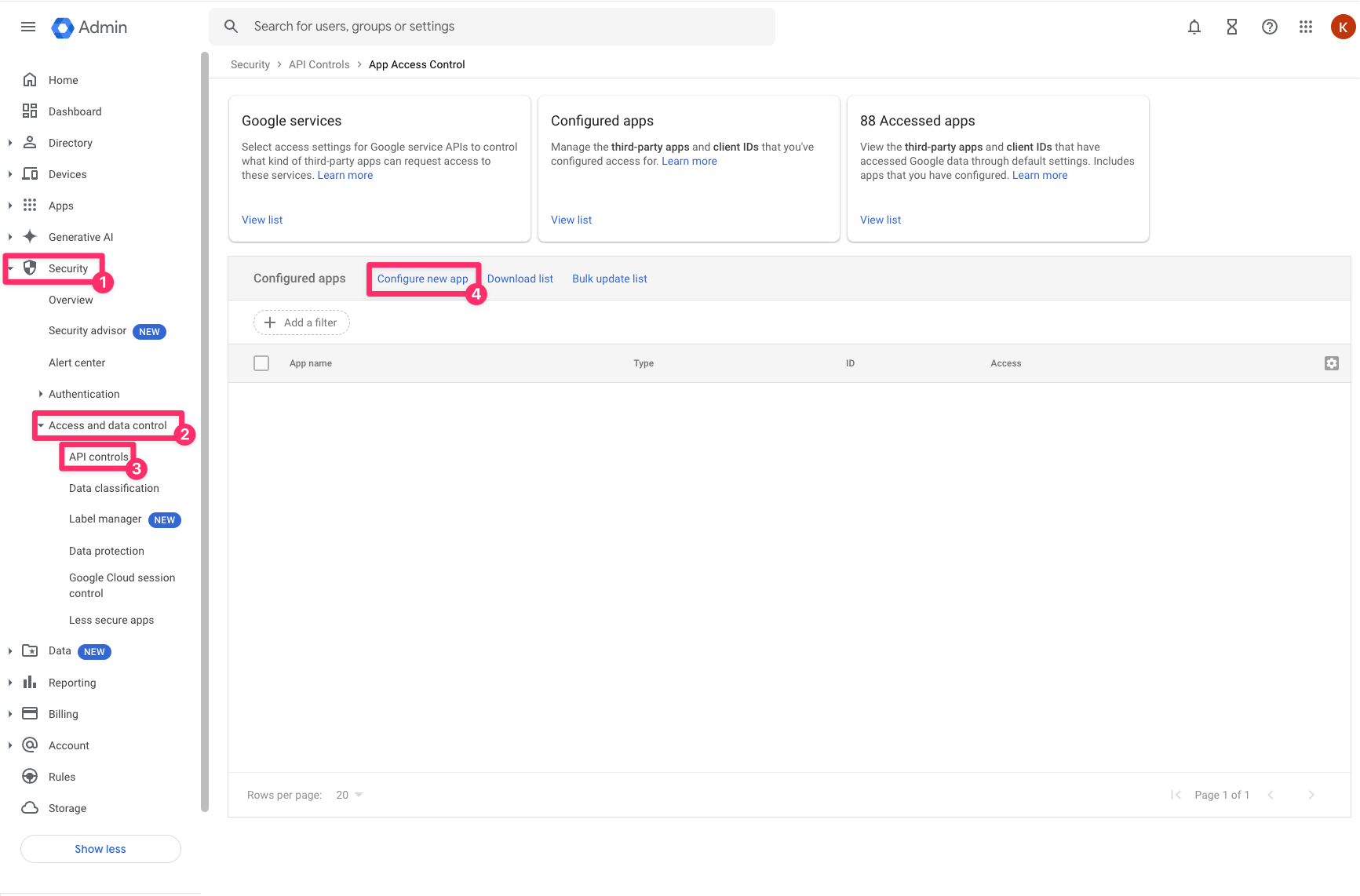Expand the Devices section arrow

pyautogui.click(x=10, y=174)
